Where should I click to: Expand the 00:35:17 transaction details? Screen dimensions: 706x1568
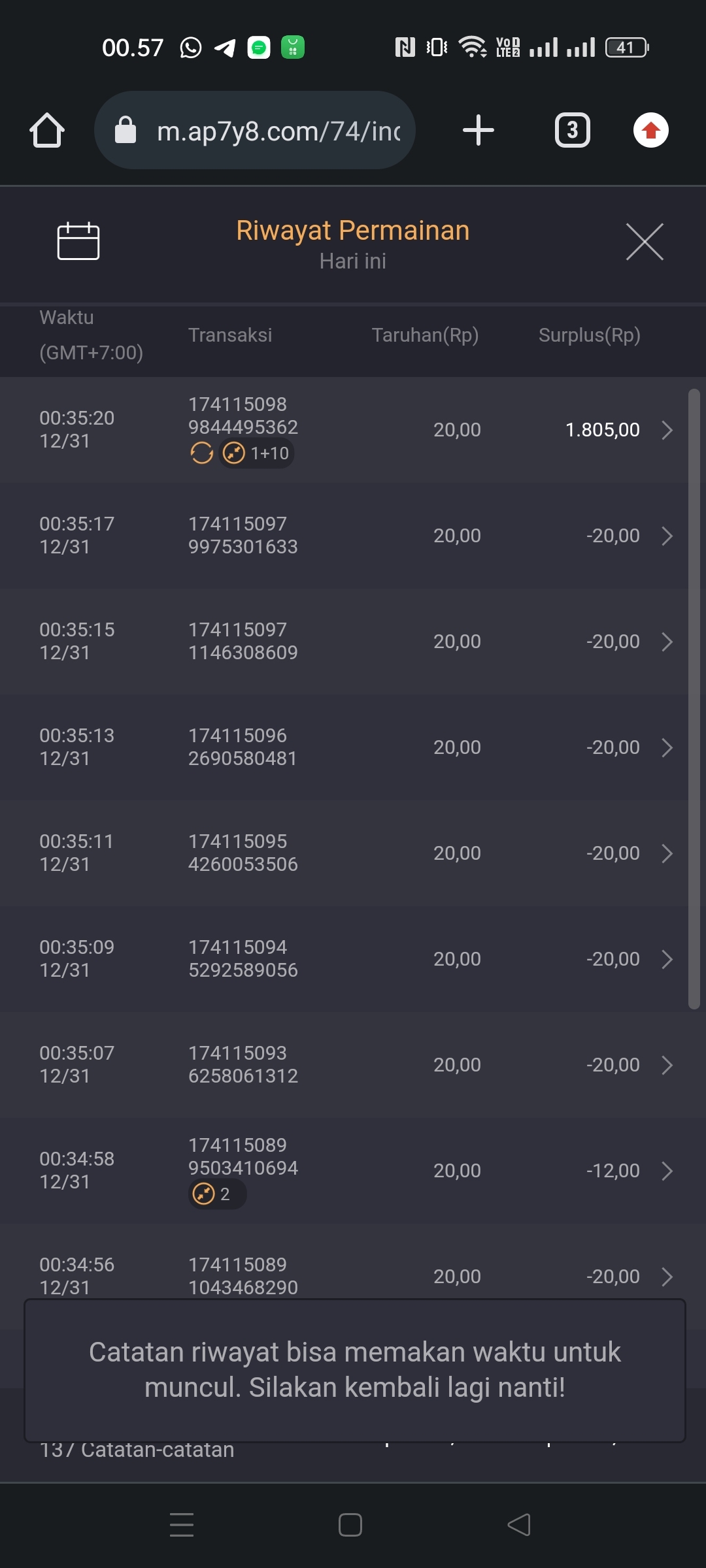(667, 536)
